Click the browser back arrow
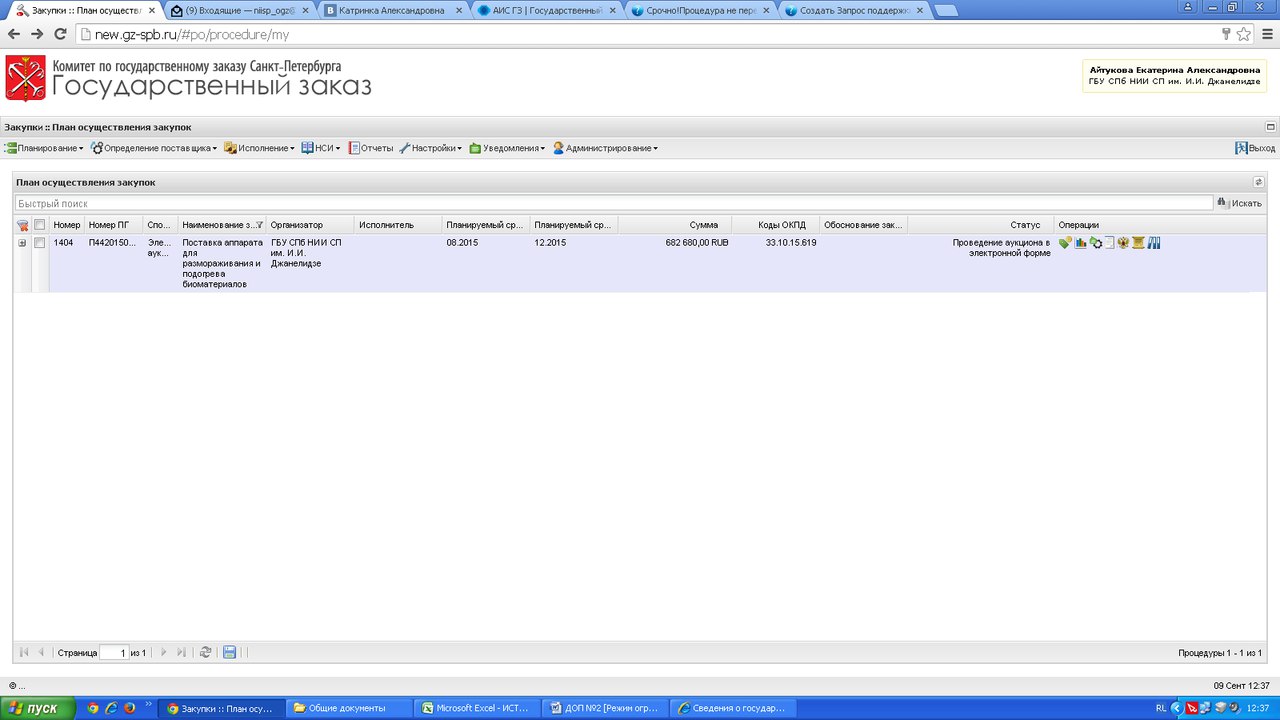The image size is (1280, 720). click(13, 34)
